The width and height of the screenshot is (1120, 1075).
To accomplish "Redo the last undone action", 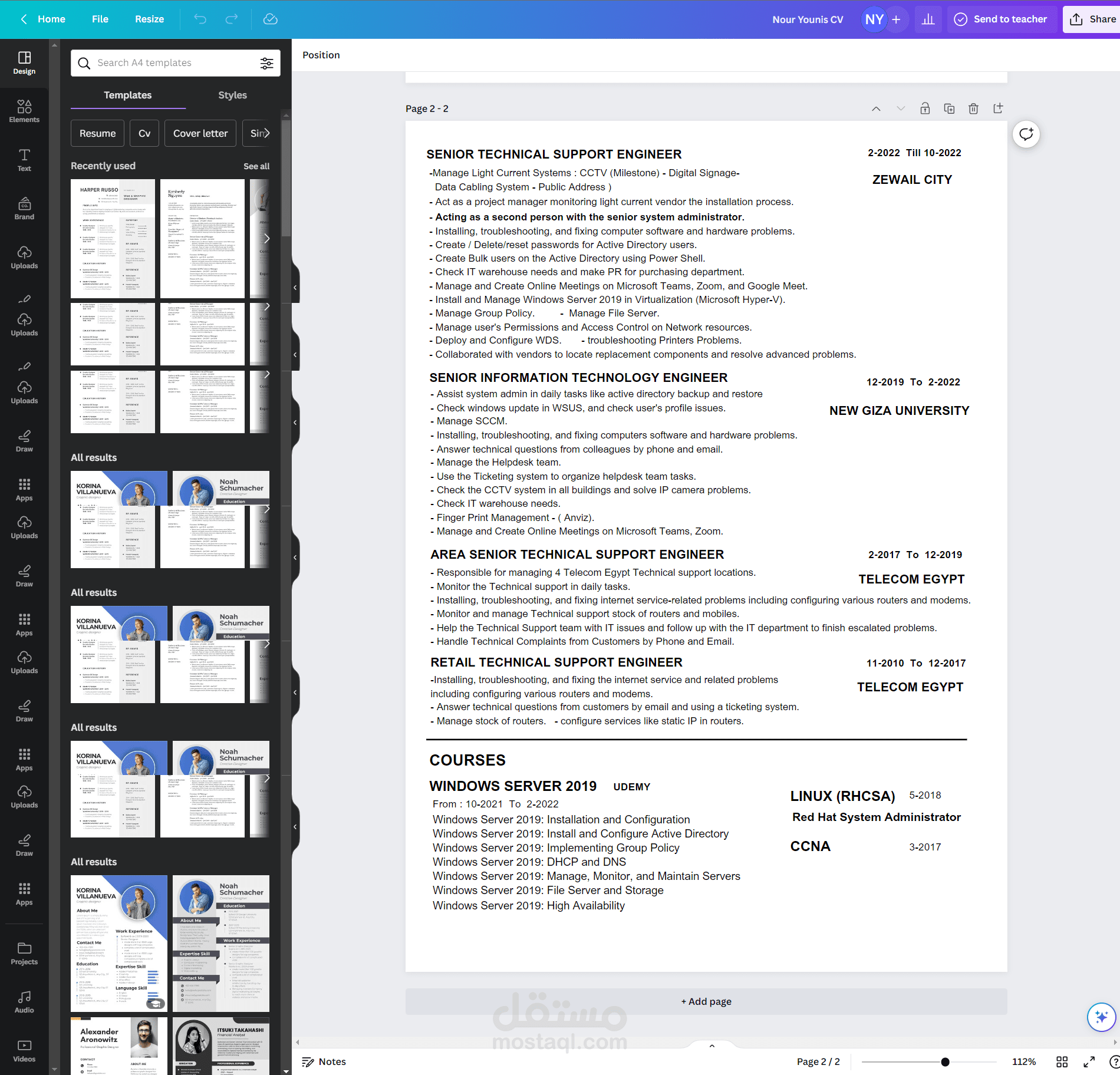I will pos(232,19).
